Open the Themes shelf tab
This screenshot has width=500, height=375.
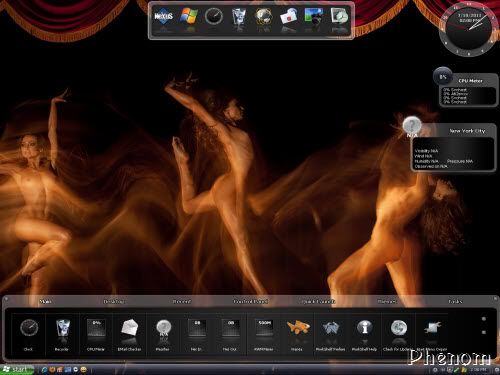(387, 302)
